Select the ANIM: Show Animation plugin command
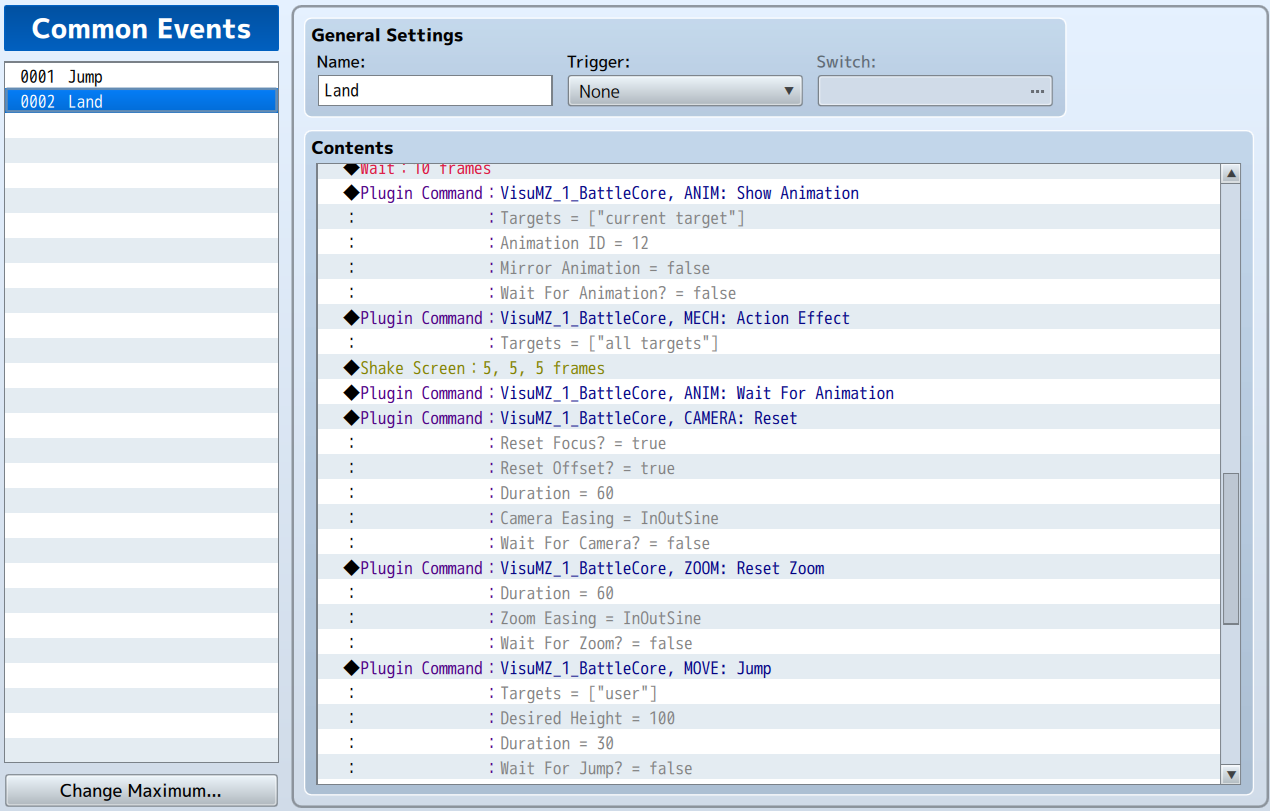The image size is (1270, 811). 769,193
